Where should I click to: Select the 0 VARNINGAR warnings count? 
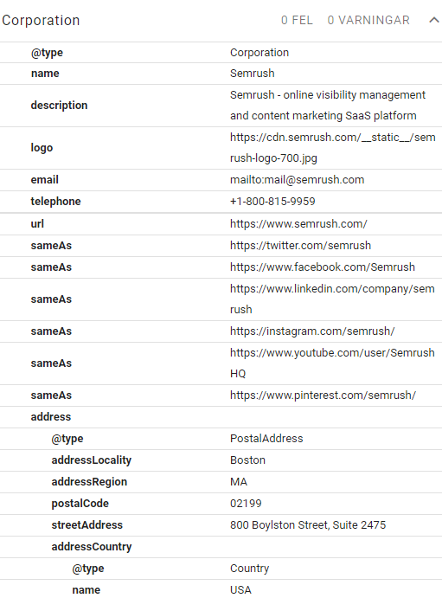pos(368,20)
